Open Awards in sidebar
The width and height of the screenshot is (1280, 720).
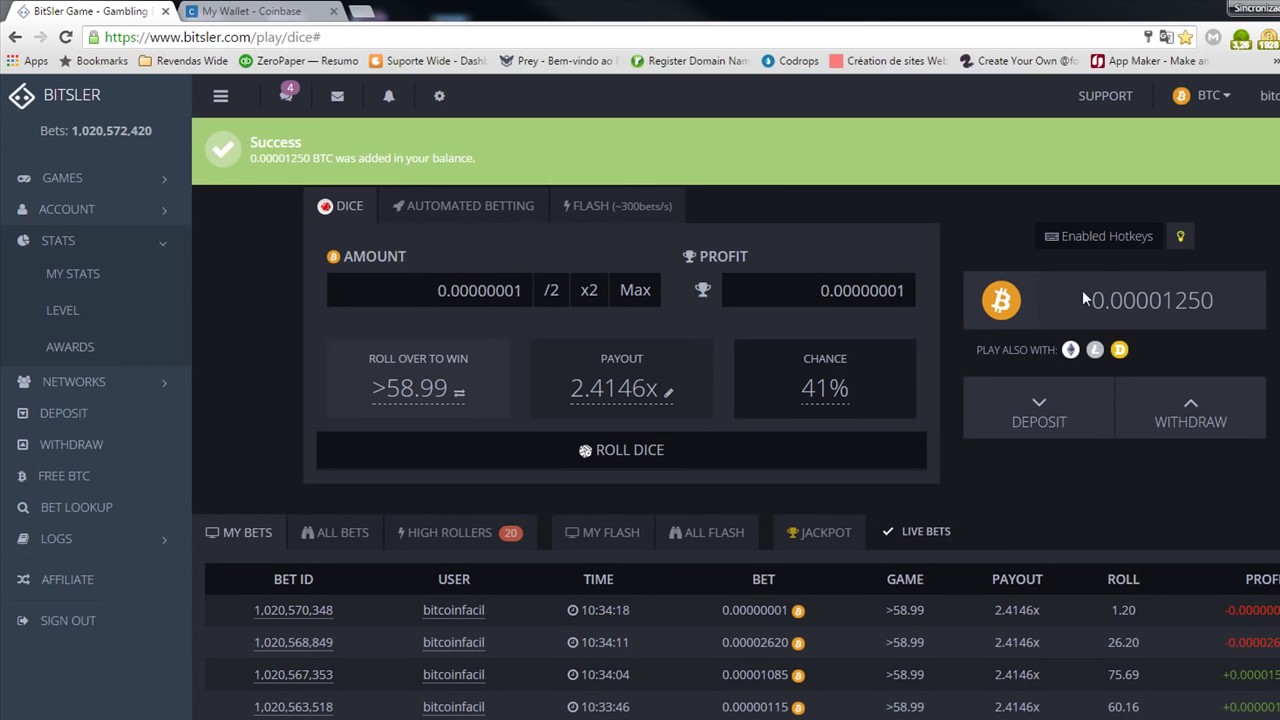[70, 347]
